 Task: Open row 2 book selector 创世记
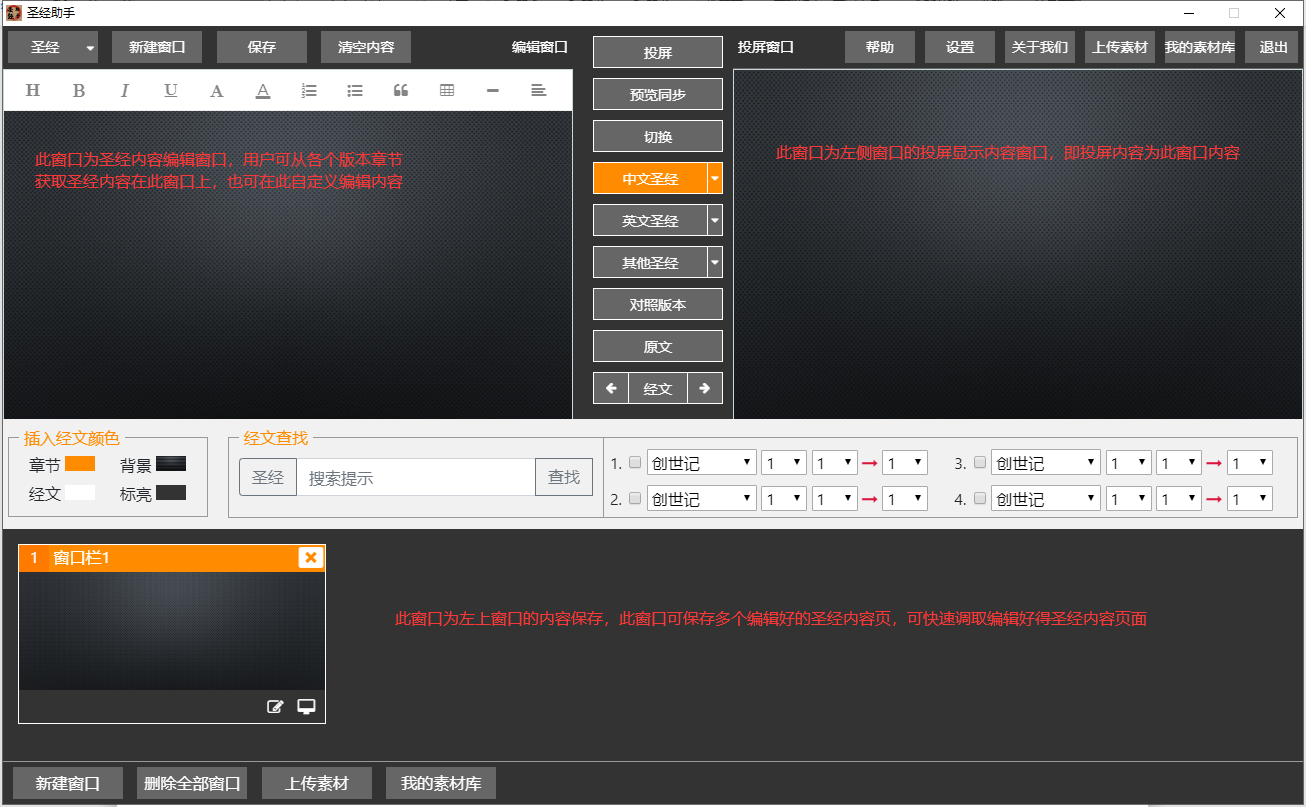(701, 498)
